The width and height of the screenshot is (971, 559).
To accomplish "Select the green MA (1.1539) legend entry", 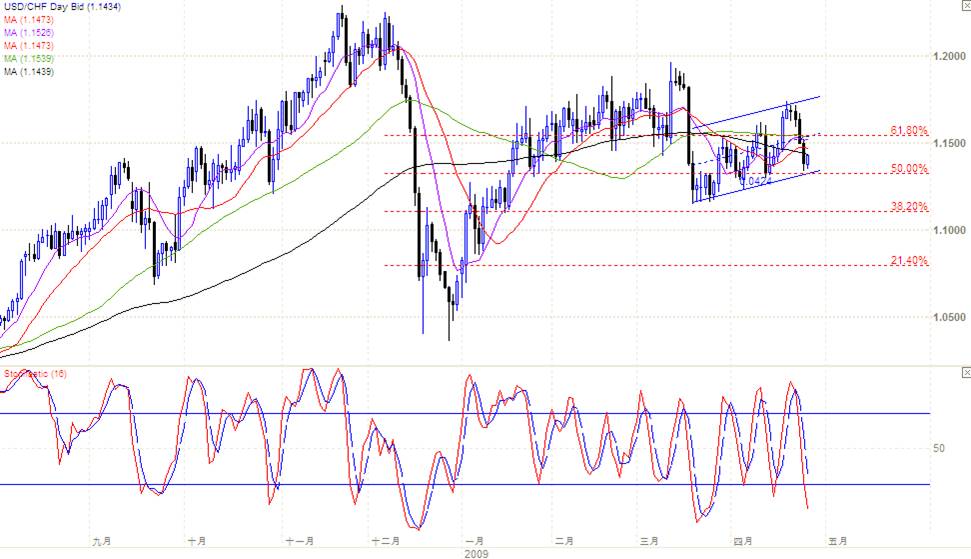I will pos(29,59).
